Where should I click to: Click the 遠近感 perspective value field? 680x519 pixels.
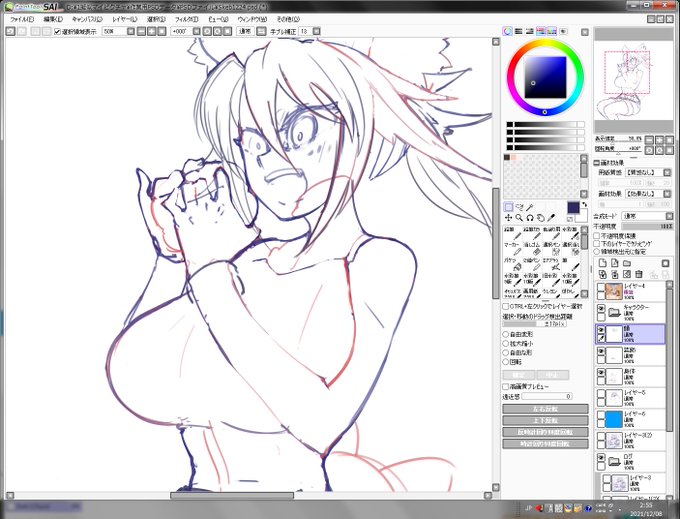tap(547, 396)
